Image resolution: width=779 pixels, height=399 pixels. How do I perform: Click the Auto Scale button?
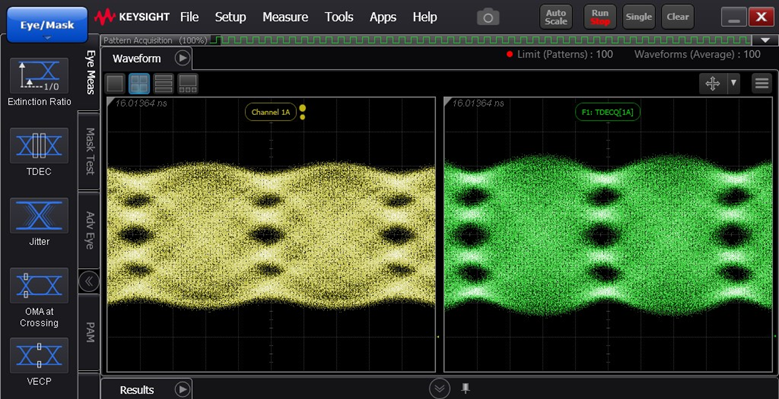(x=556, y=17)
